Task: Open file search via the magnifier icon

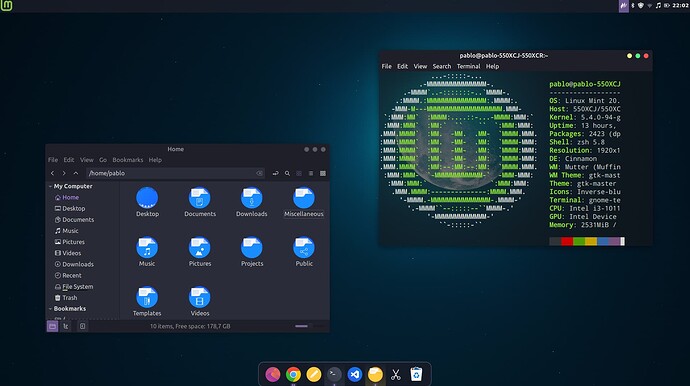Action: 287,173
